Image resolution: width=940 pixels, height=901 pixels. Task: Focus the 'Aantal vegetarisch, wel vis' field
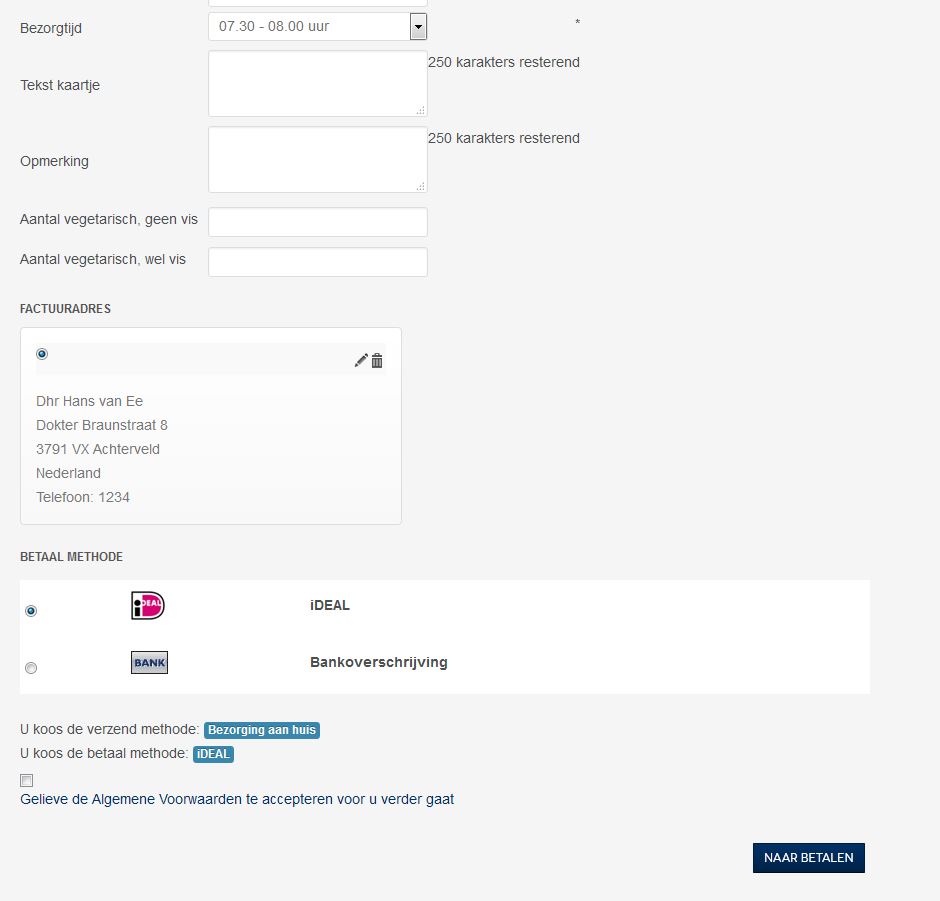(x=317, y=262)
